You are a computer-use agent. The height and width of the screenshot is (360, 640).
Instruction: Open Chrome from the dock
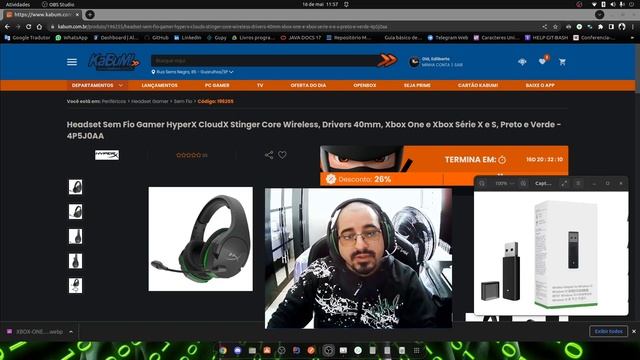[223, 350]
